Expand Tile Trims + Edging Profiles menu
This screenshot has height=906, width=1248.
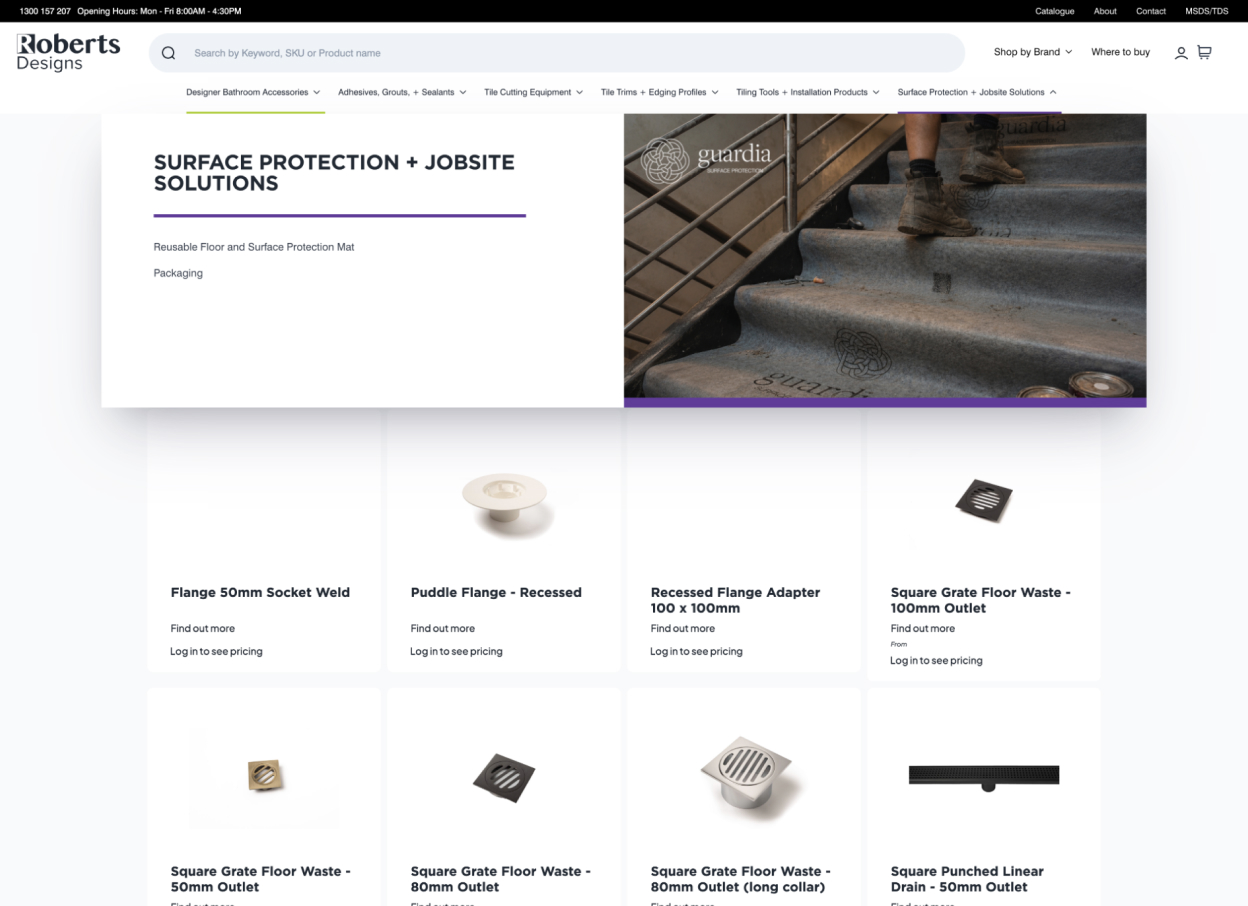(659, 92)
